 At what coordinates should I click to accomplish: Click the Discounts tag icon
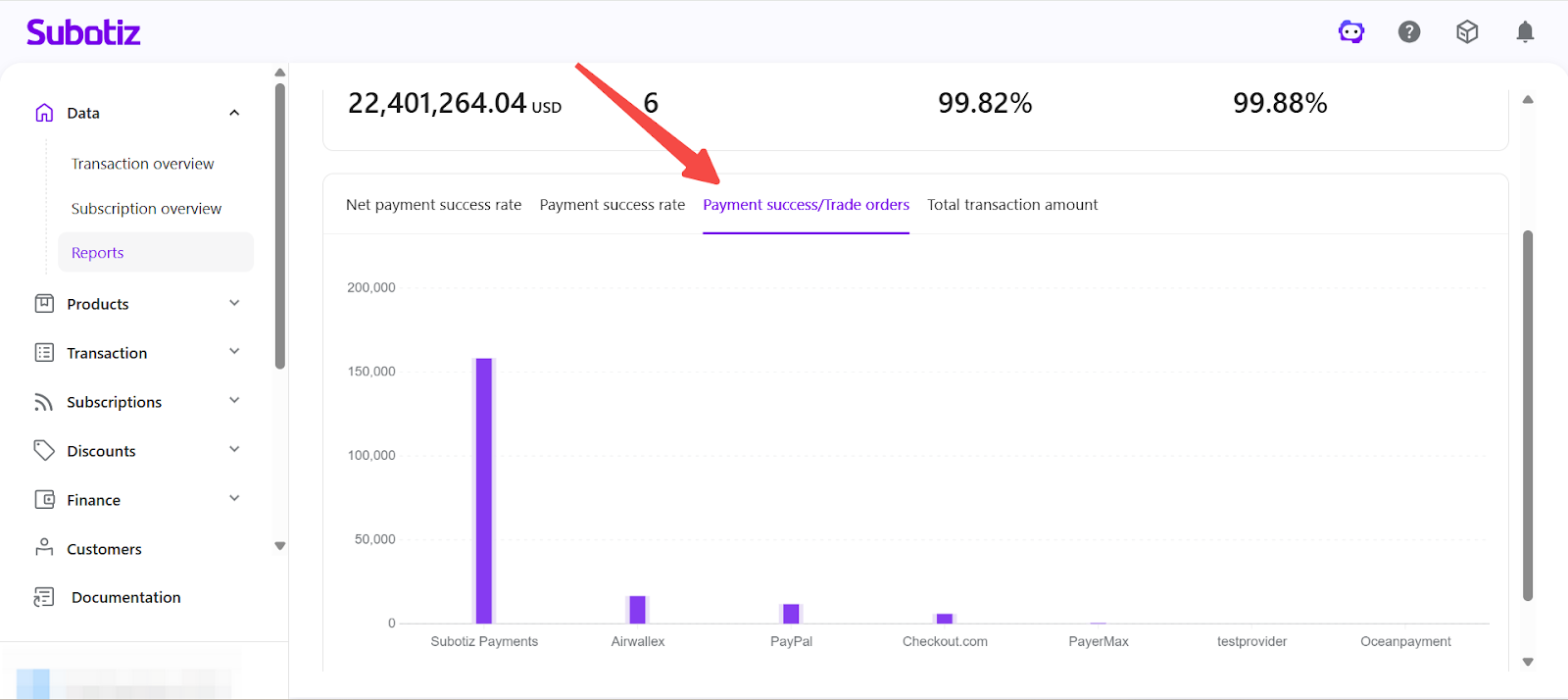point(44,450)
